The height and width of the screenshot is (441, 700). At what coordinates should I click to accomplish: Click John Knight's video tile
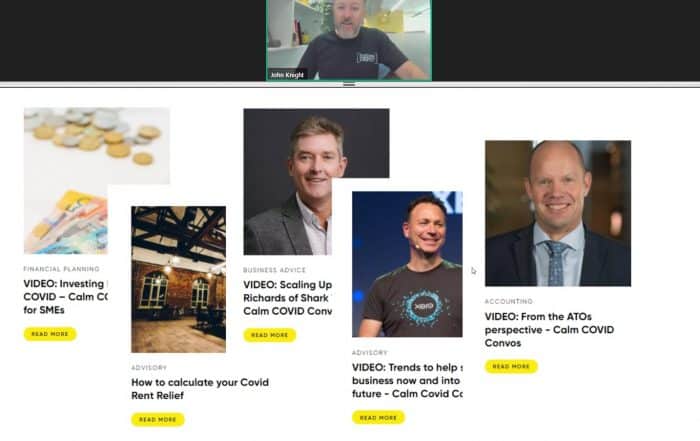[x=349, y=40]
